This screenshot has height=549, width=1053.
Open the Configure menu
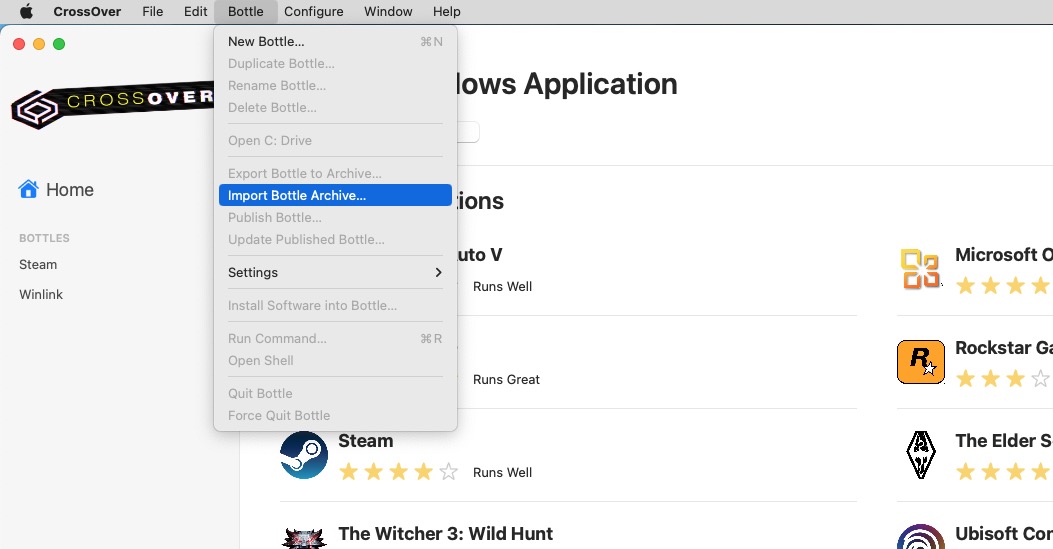(313, 12)
